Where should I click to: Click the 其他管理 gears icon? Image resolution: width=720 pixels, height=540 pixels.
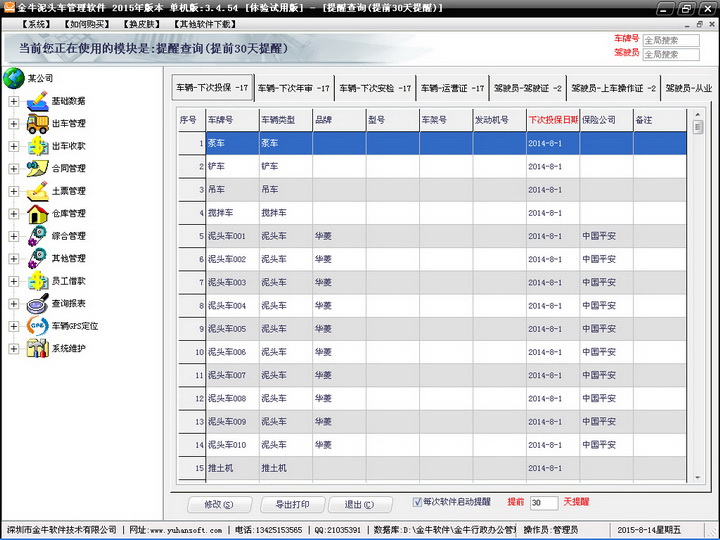(x=38, y=259)
